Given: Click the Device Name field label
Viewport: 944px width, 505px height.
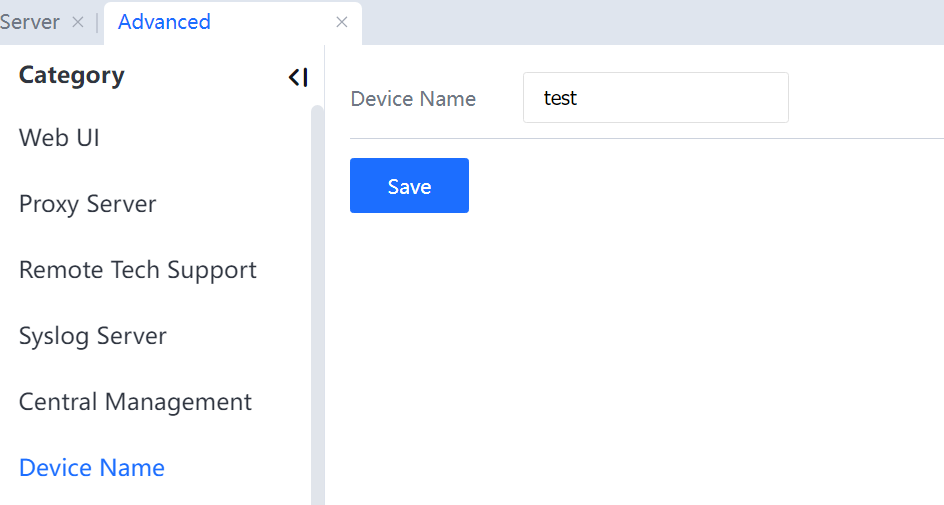Looking at the screenshot, I should pos(413,99).
